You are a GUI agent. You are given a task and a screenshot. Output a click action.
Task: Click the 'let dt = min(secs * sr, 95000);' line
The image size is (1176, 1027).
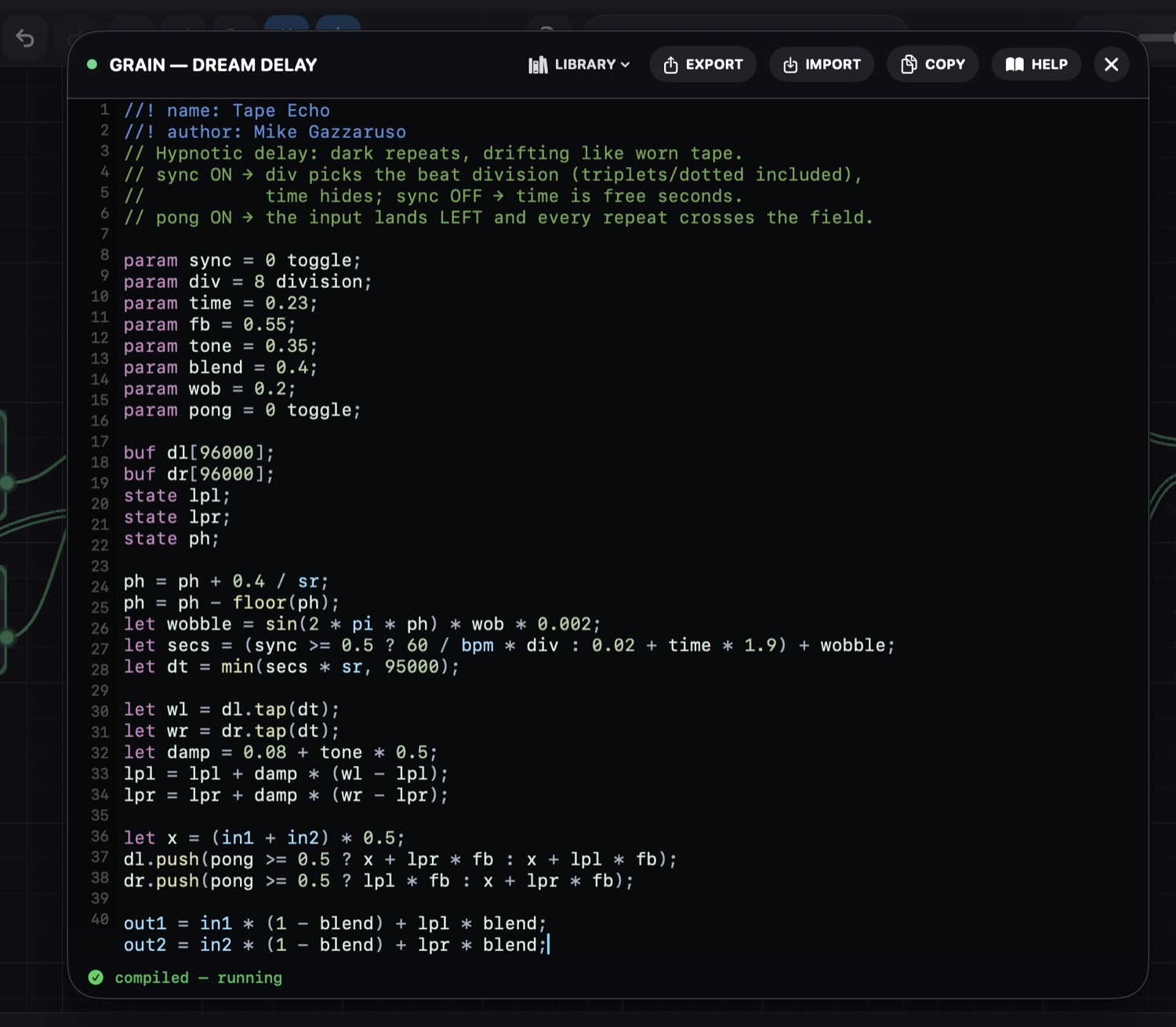(292, 667)
